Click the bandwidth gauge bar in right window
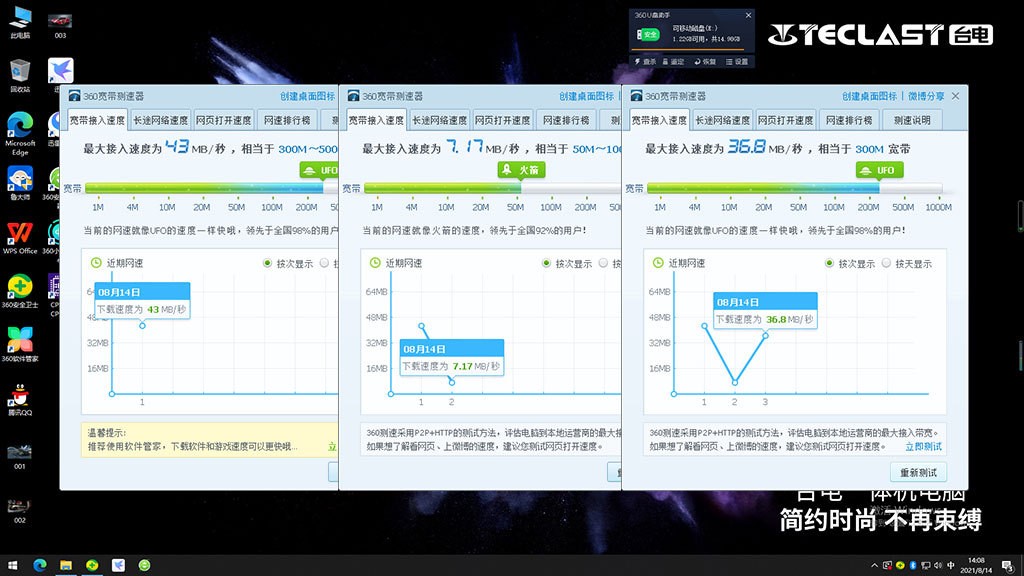The image size is (1024, 576). [x=794, y=188]
